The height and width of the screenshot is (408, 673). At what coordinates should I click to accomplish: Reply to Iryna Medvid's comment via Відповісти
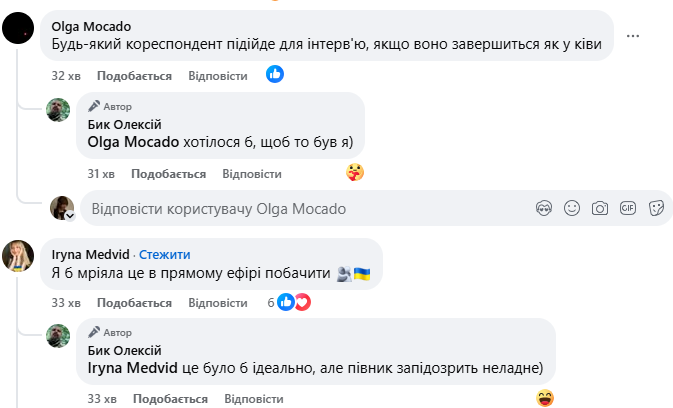217,303
